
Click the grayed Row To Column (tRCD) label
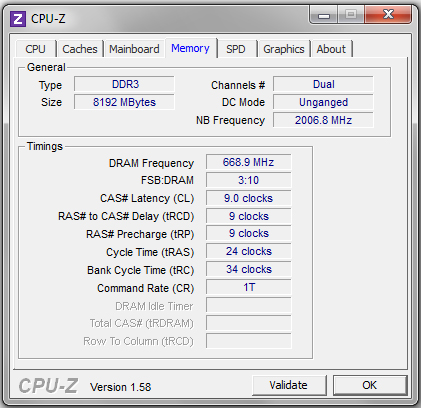pyautogui.click(x=138, y=341)
